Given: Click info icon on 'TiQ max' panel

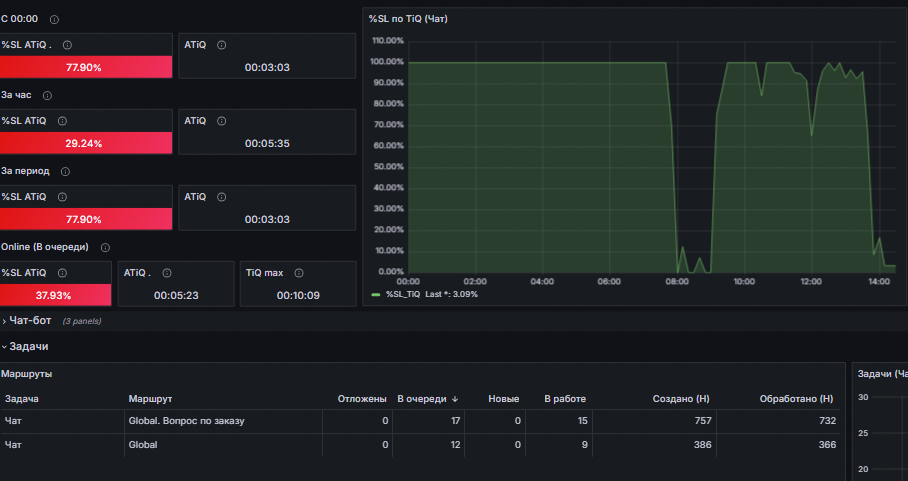Looking at the screenshot, I should (299, 273).
